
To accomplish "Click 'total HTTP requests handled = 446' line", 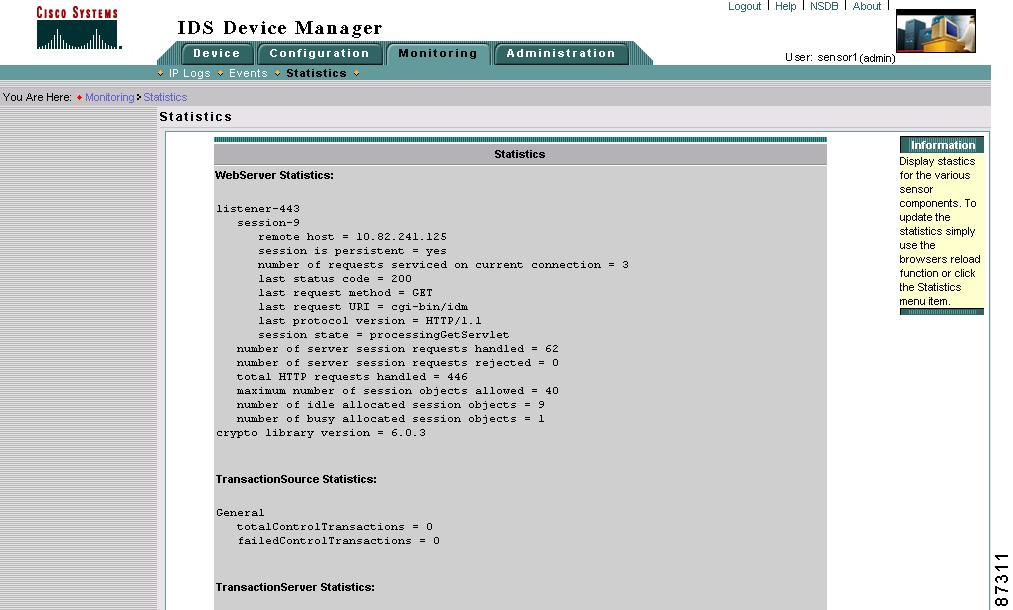I will coord(352,377).
